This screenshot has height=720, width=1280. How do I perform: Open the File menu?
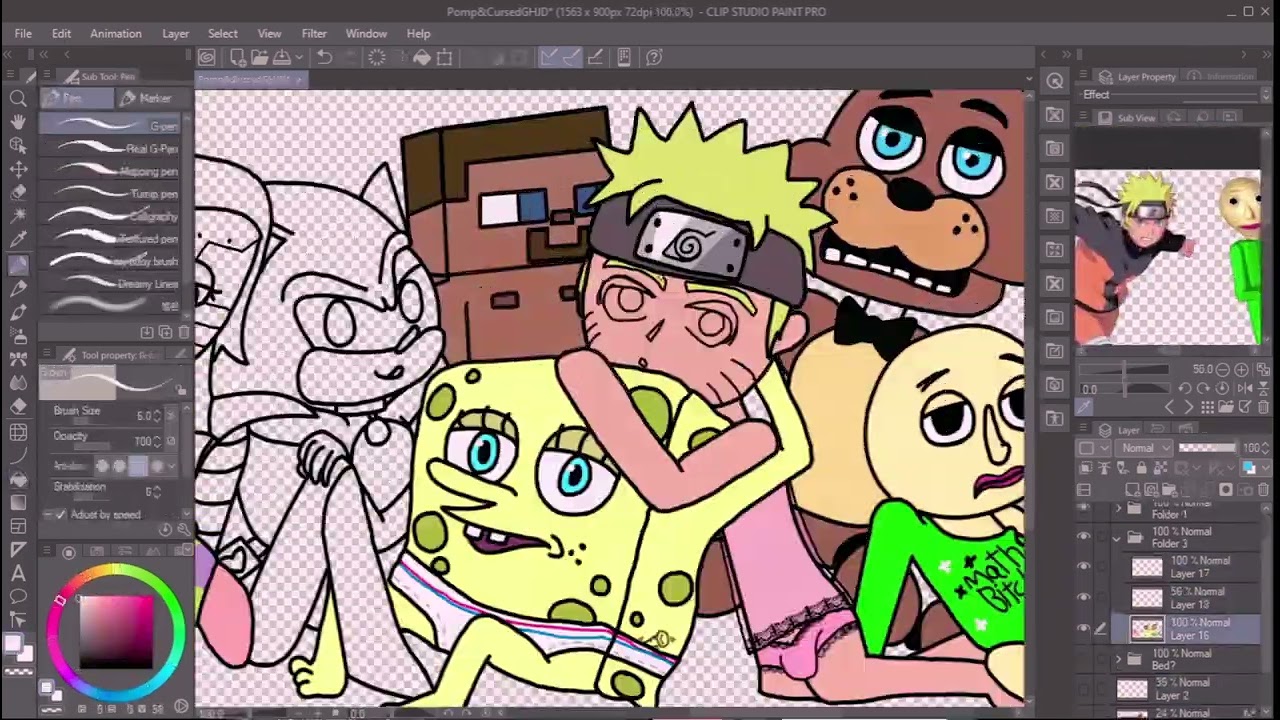pos(23,33)
